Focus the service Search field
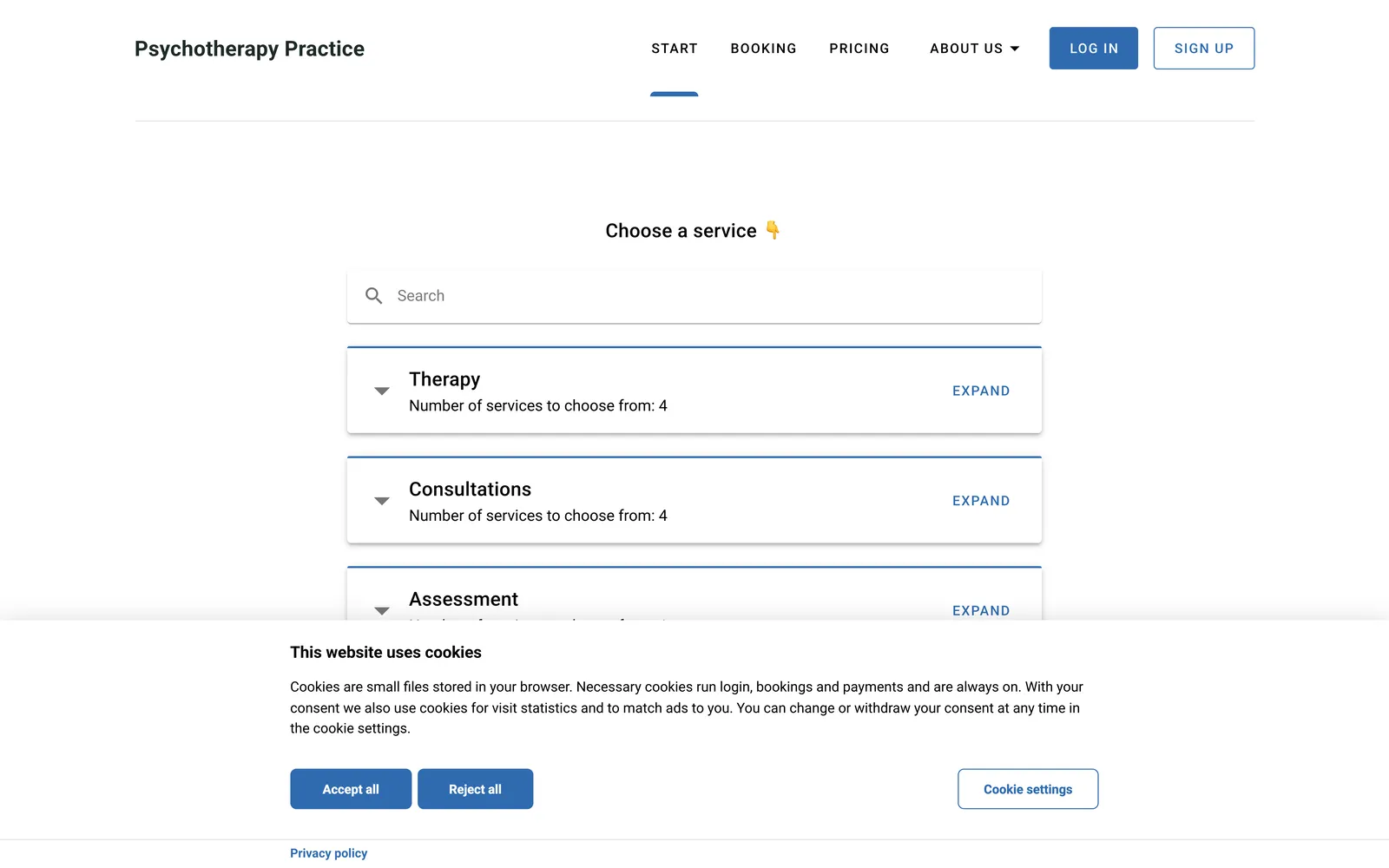This screenshot has height=868, width=1389. click(694, 296)
